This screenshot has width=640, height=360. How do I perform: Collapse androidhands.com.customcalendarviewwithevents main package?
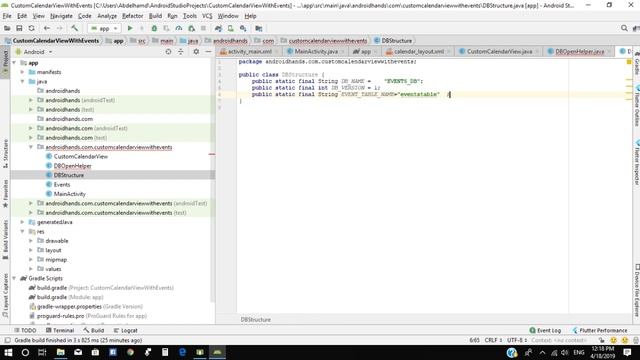31,147
